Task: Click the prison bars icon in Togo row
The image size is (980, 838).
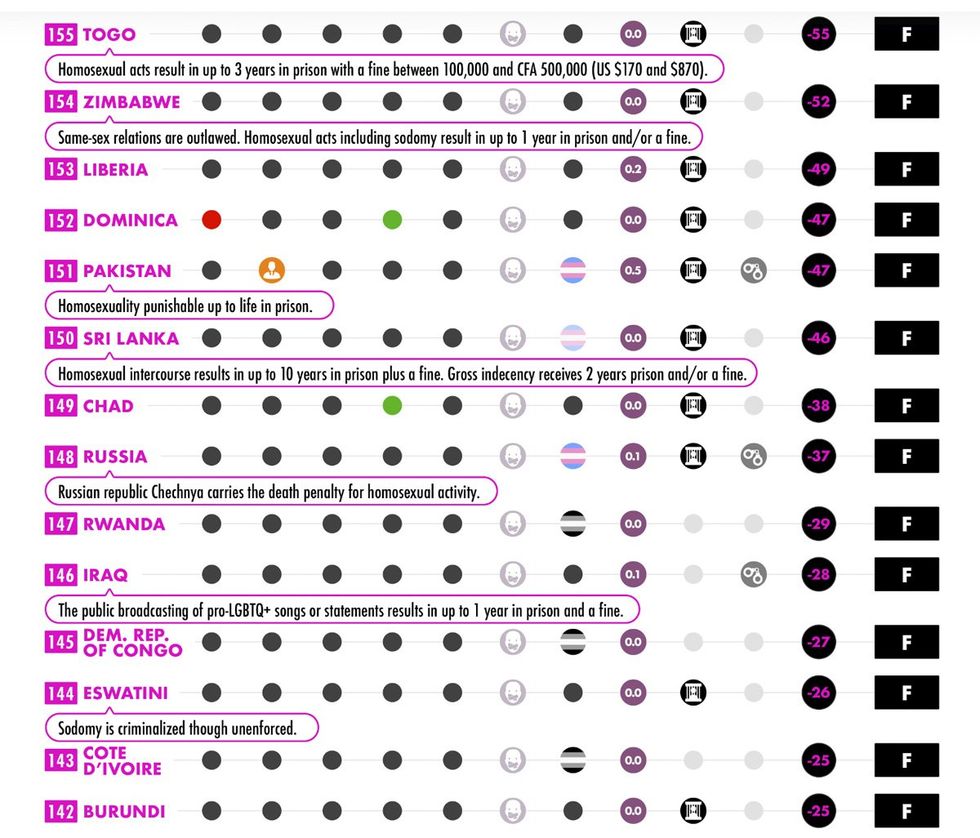Action: point(693,35)
